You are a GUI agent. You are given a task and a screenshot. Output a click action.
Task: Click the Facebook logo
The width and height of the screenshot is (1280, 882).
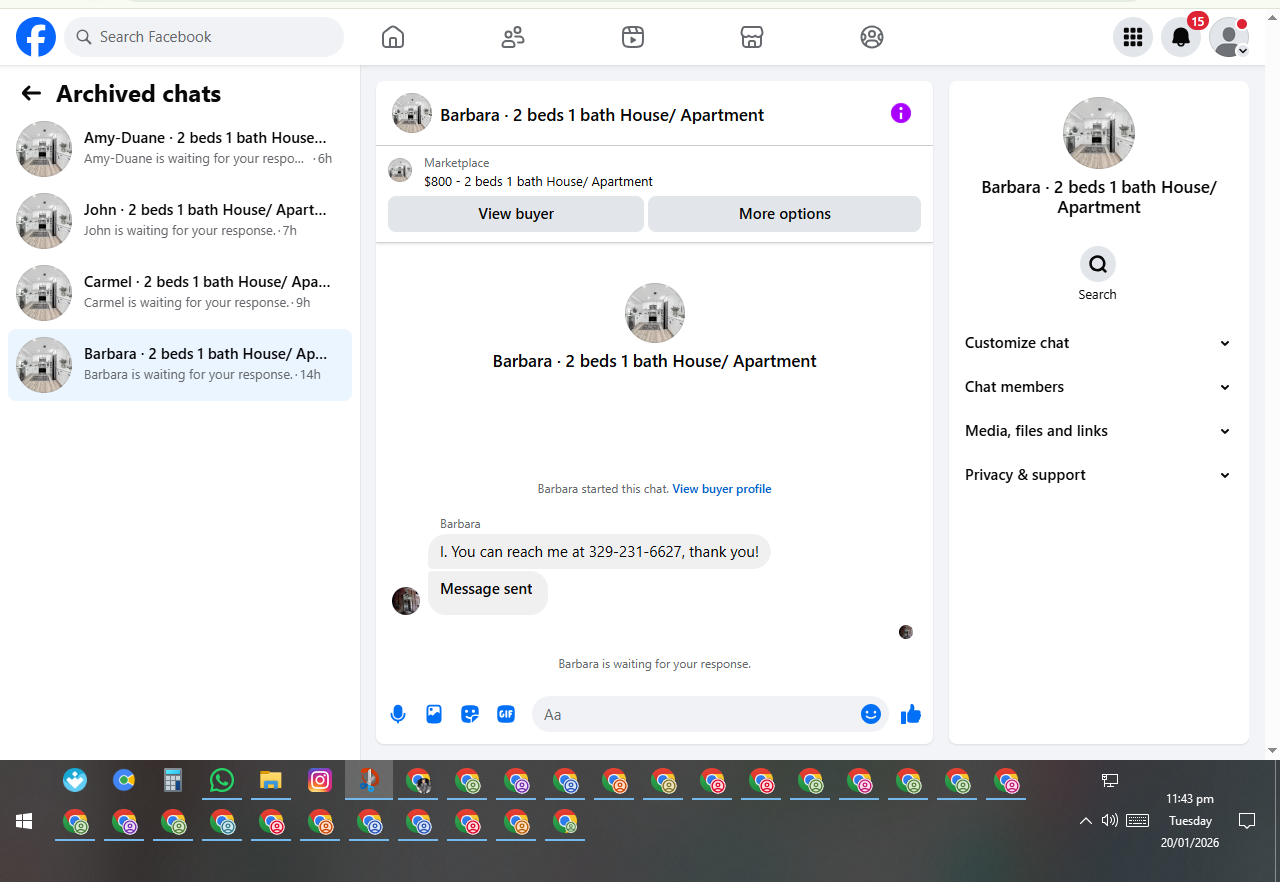point(36,37)
